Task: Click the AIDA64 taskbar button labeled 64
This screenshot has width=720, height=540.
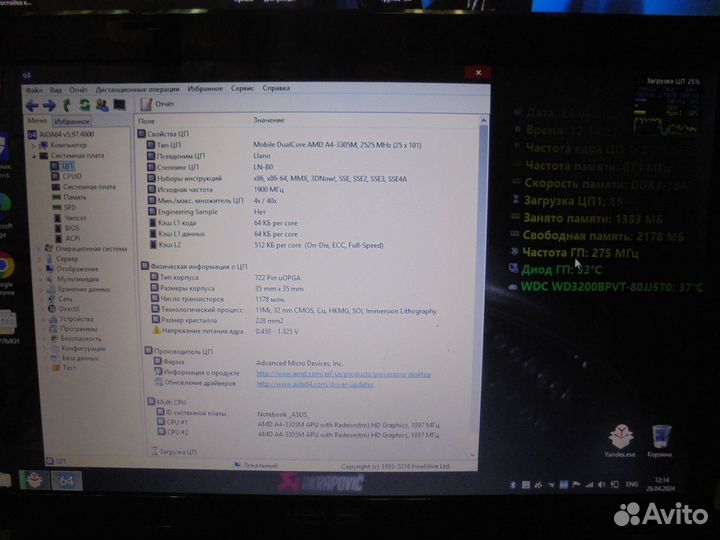Action: (x=66, y=481)
